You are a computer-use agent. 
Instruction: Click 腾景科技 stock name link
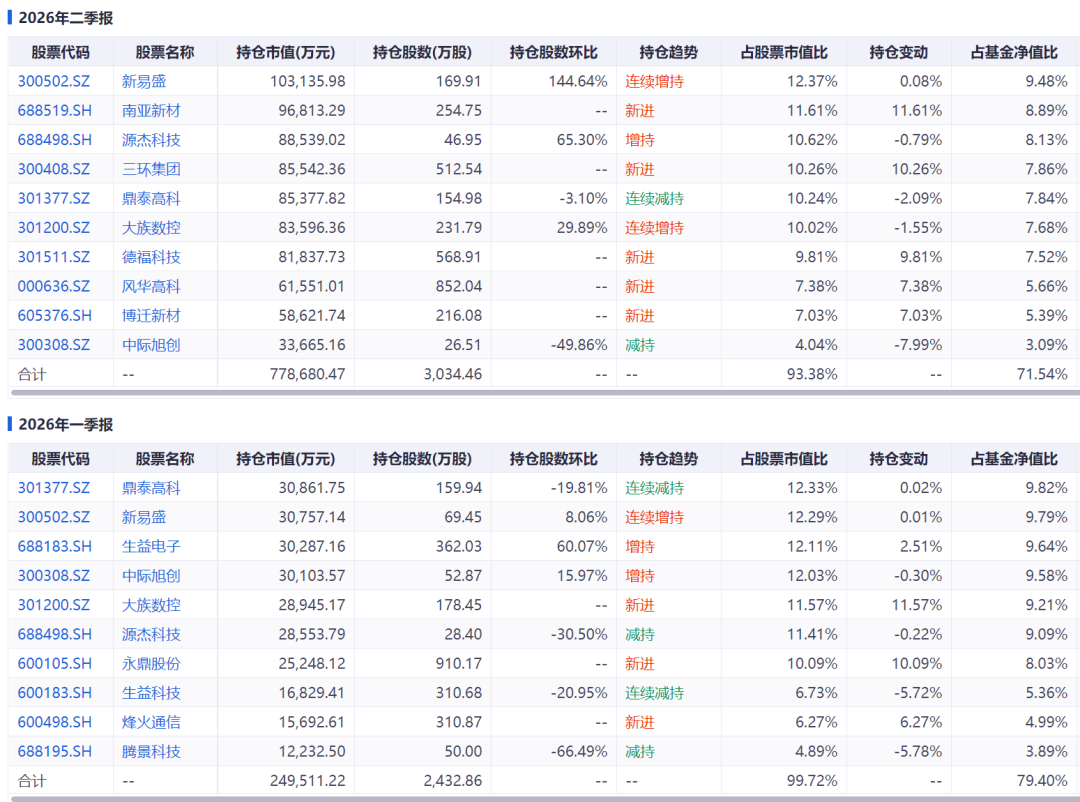(x=151, y=751)
